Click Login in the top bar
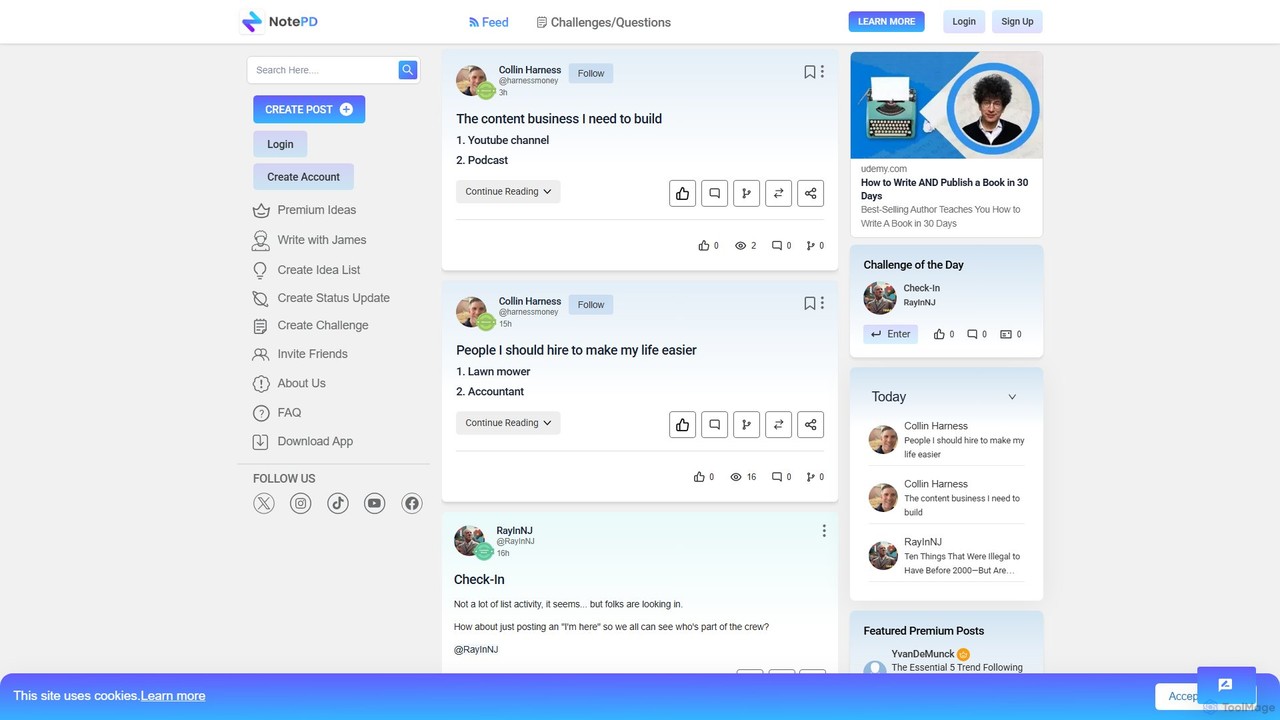This screenshot has height=720, width=1280. [964, 21]
